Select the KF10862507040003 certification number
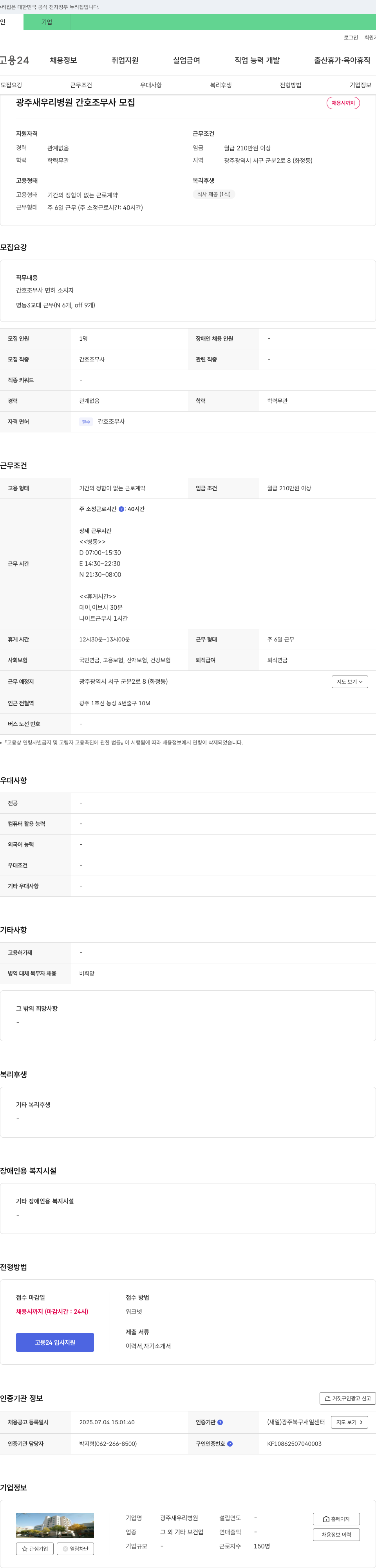The width and height of the screenshot is (376, 1568). [295, 1443]
